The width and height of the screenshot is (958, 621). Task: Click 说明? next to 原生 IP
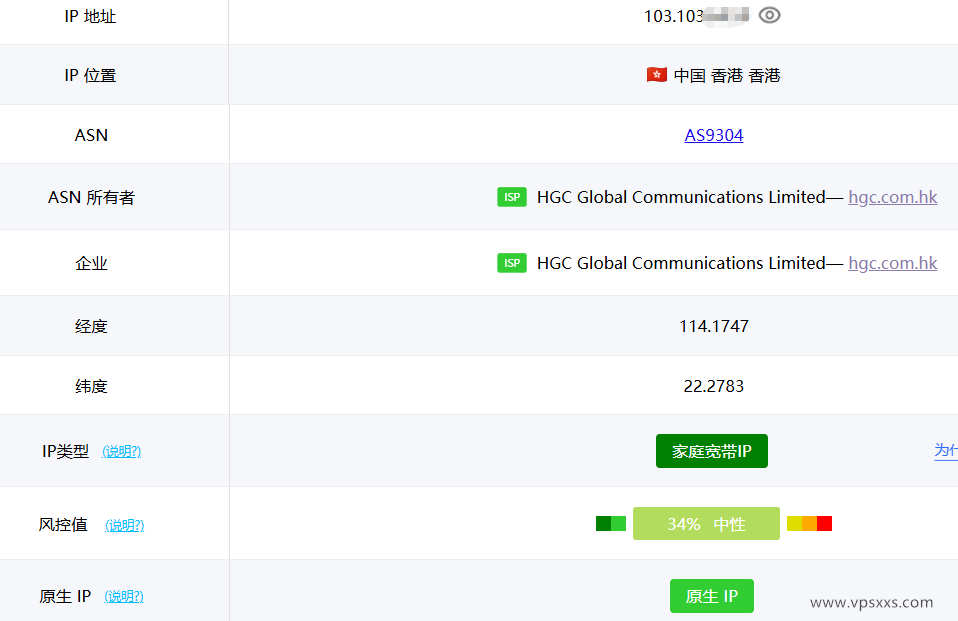click(123, 595)
